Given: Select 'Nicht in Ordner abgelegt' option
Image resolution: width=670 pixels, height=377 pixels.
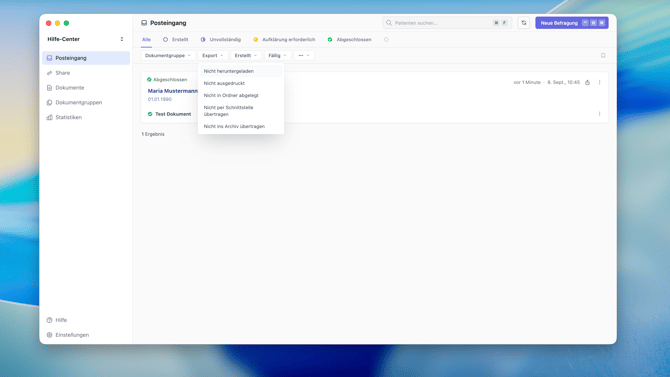Looking at the screenshot, I should click(x=241, y=95).
